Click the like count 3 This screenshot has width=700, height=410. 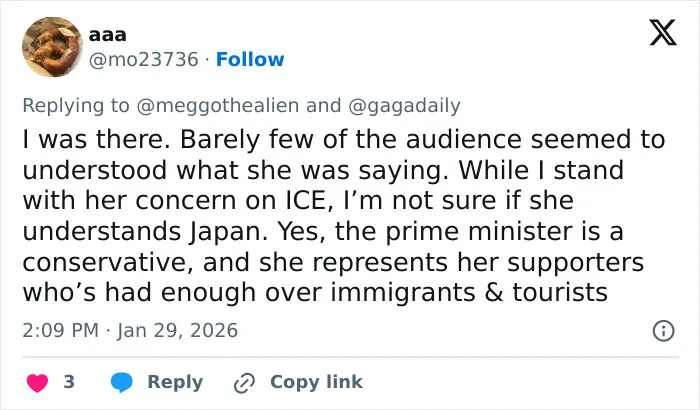[x=69, y=382]
